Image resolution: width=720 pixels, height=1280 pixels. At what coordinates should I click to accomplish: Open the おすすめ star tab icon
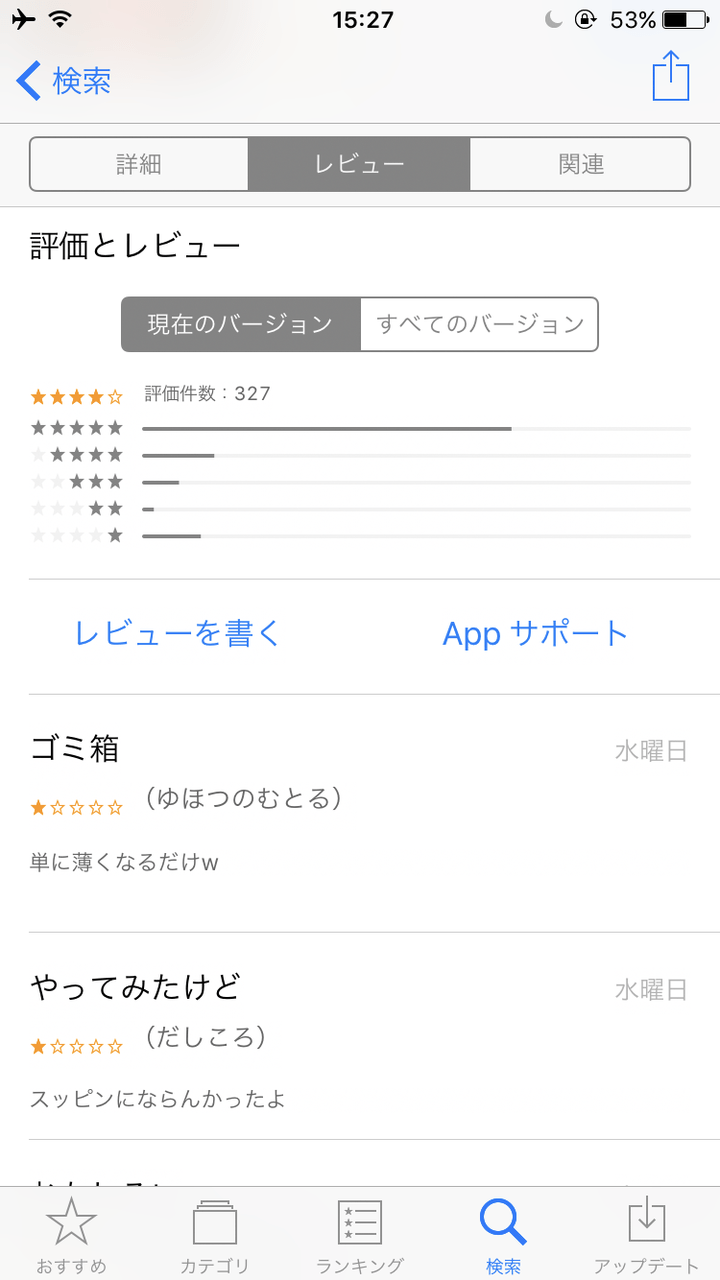(71, 1222)
